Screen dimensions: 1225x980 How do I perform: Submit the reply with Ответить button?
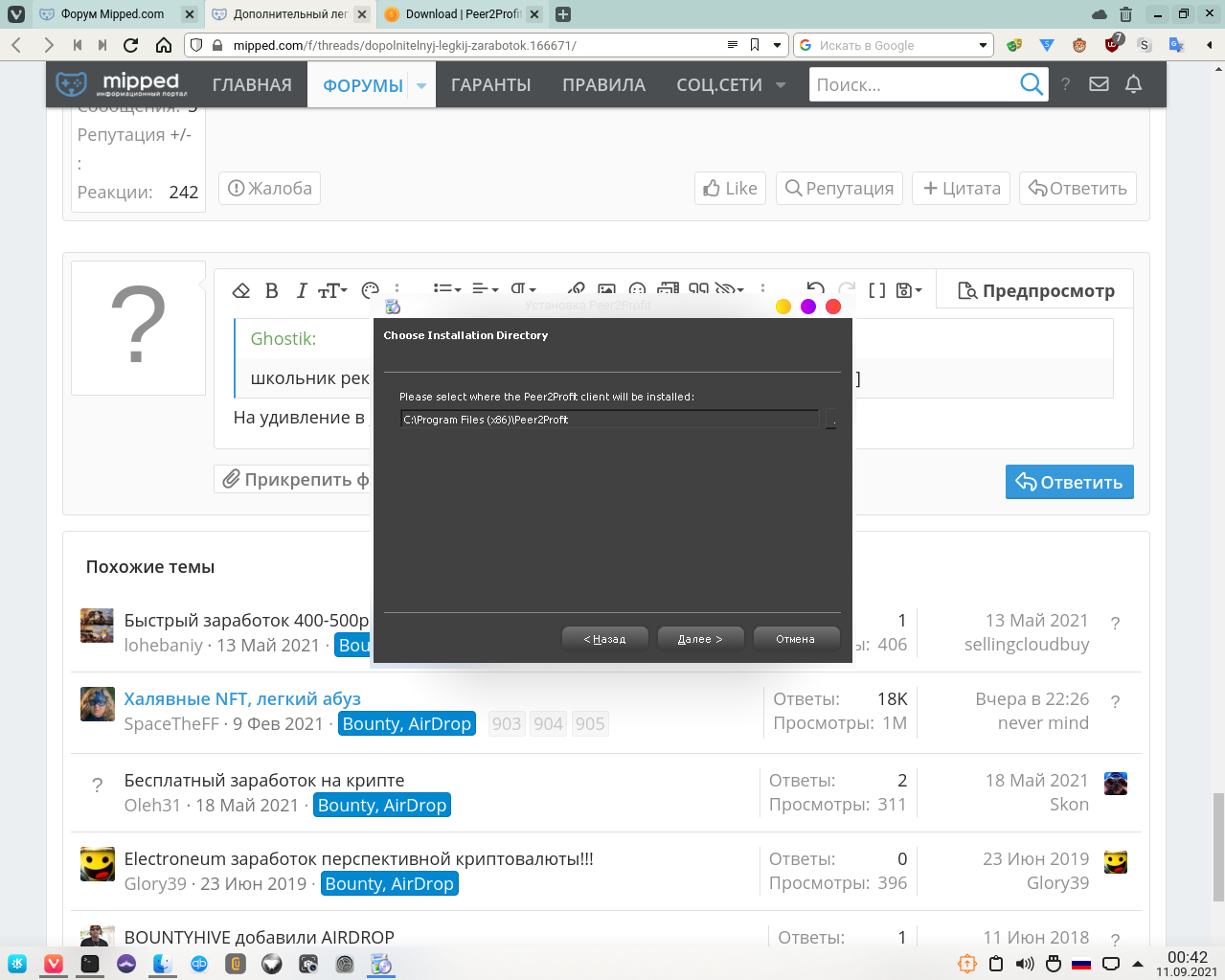pos(1069,482)
